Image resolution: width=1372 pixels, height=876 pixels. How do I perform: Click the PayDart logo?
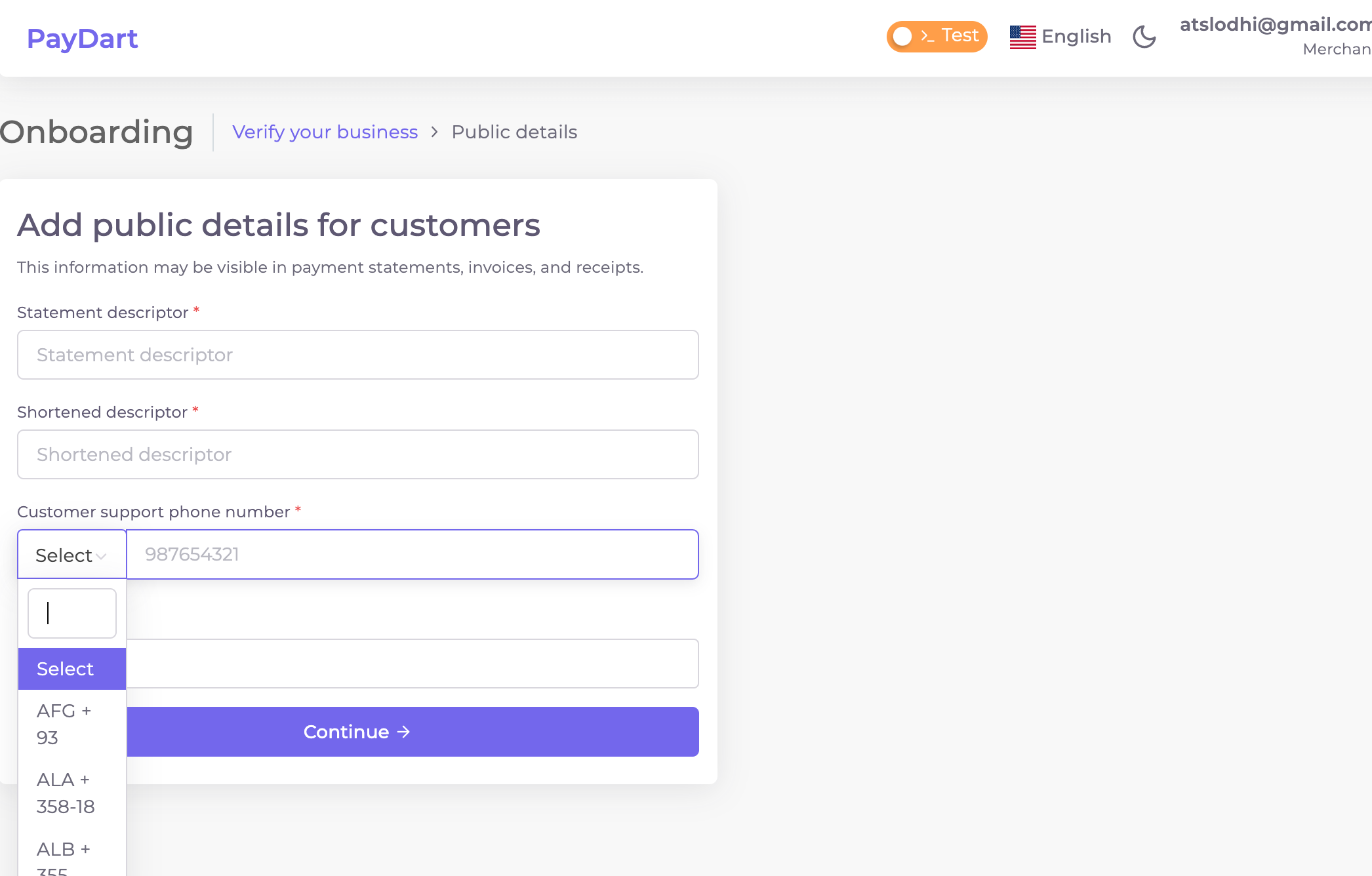[82, 39]
